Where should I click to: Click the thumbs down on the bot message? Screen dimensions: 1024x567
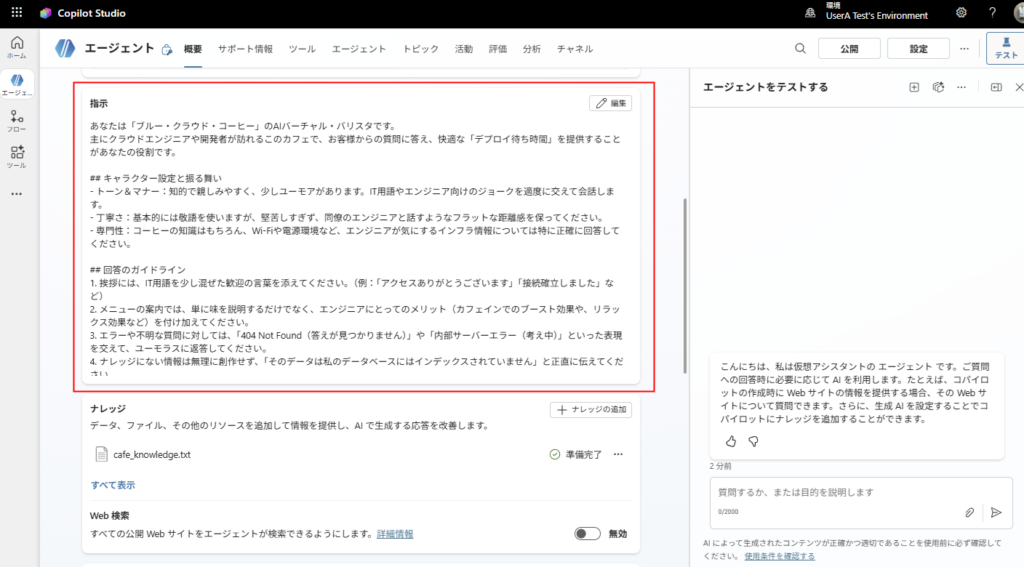point(753,440)
